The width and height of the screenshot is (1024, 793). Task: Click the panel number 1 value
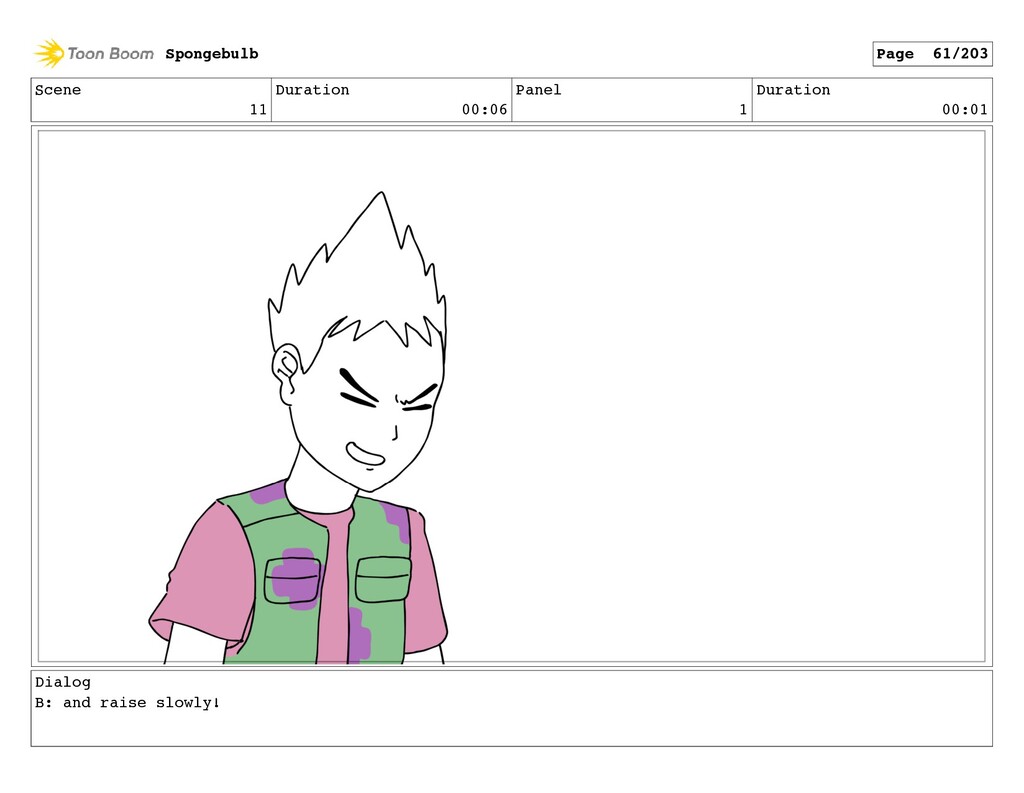click(x=743, y=110)
